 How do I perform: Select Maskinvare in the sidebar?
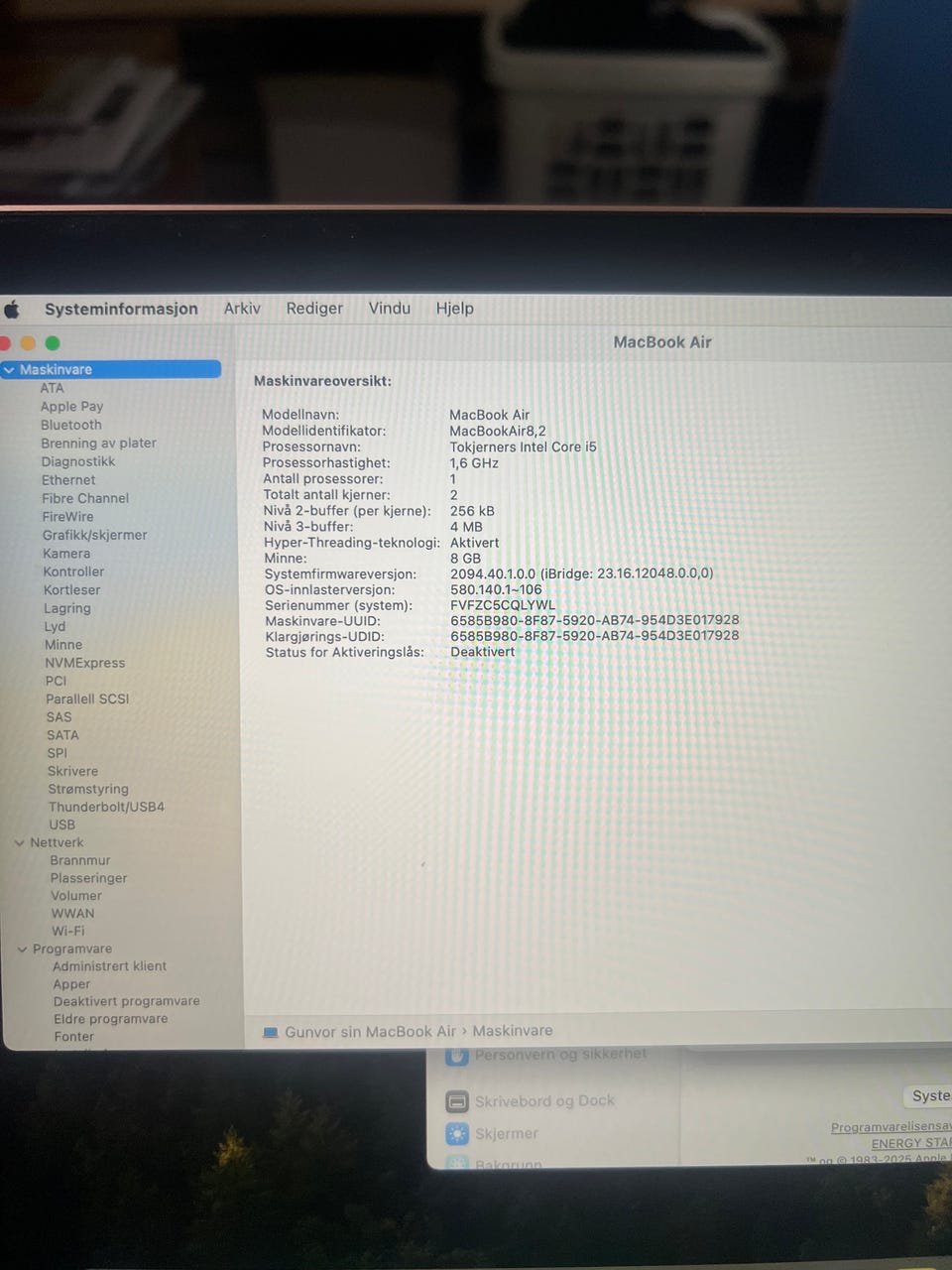tap(111, 369)
